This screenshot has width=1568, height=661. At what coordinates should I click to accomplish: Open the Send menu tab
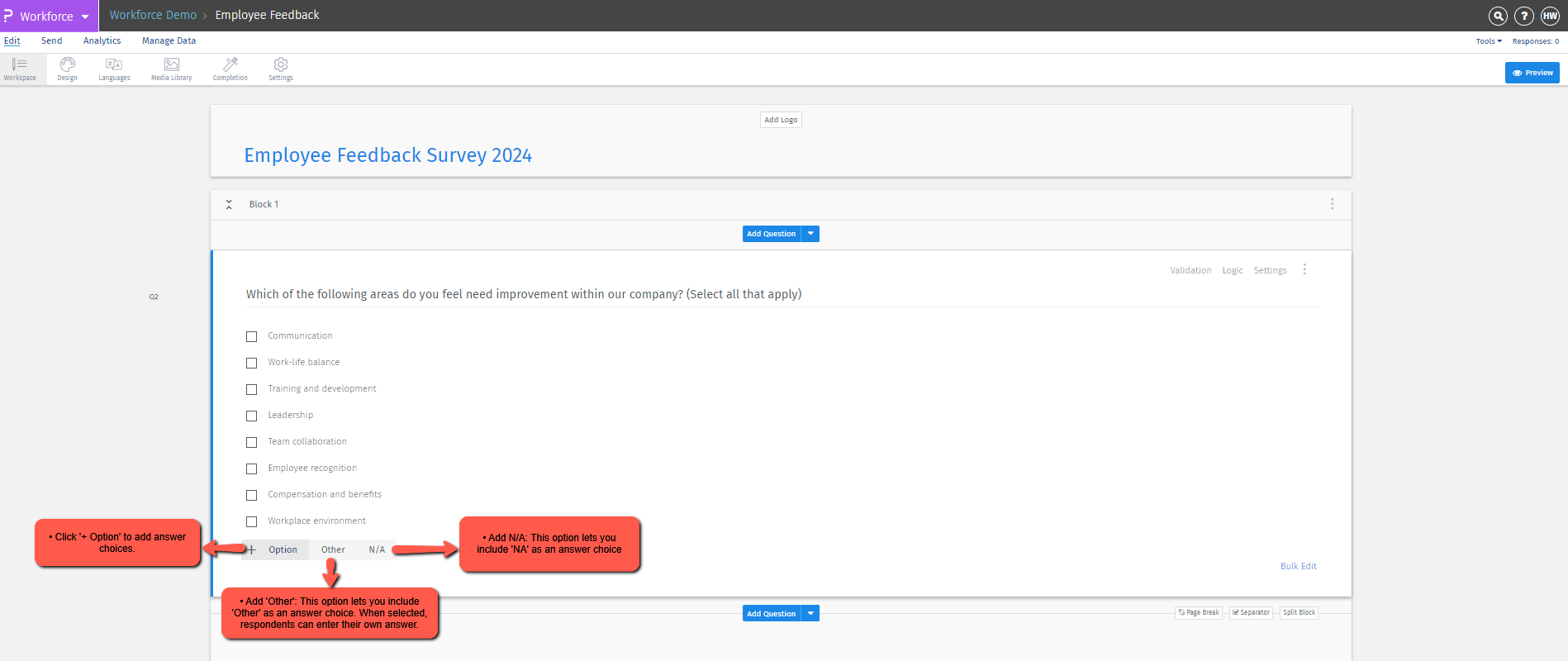(x=52, y=40)
